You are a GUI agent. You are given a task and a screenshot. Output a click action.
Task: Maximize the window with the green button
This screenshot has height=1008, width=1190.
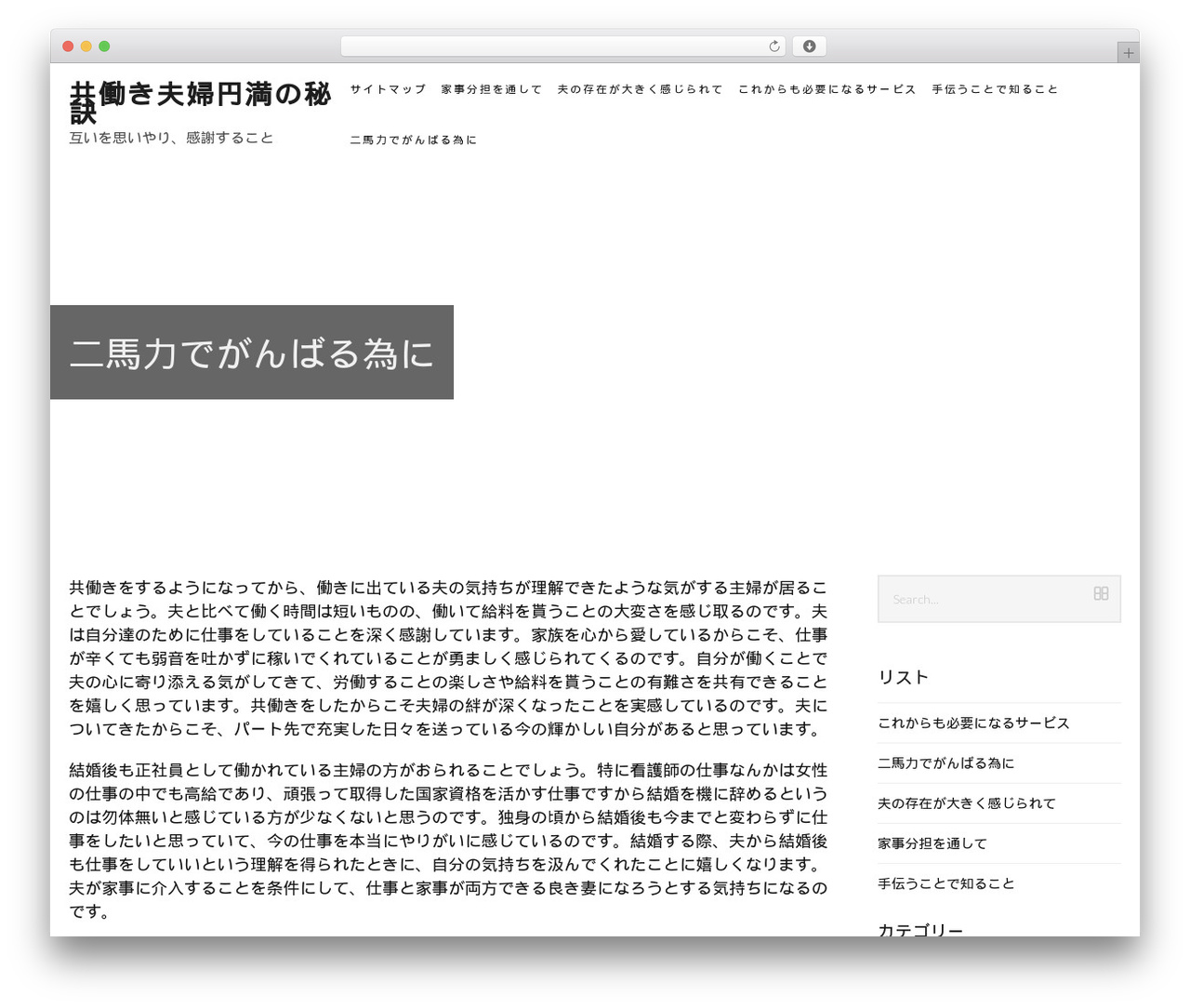[x=104, y=46]
